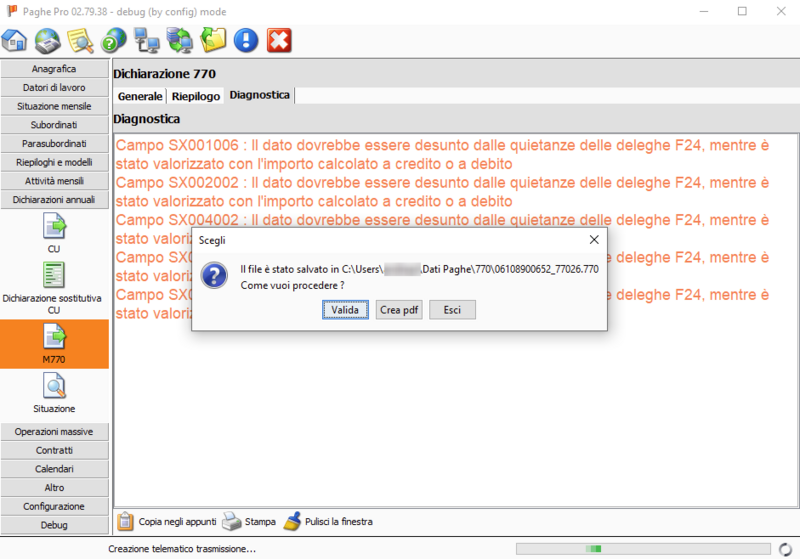Expand Dichiarazioni annuali section

[x=54, y=199]
